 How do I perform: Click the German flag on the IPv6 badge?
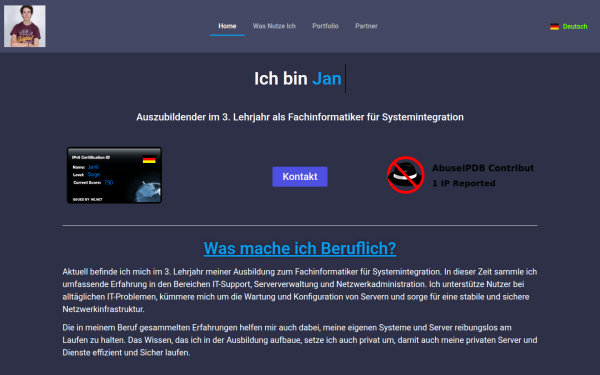click(149, 160)
